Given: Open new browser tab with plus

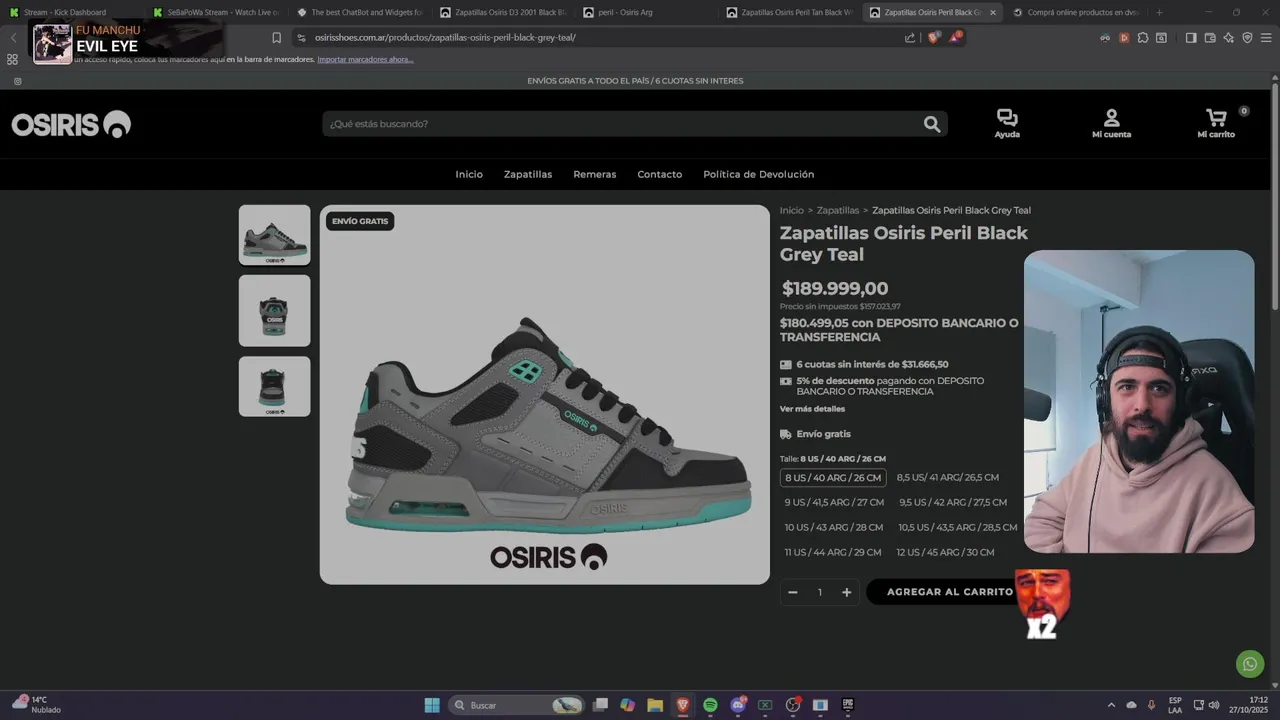Looking at the screenshot, I should point(1159,12).
